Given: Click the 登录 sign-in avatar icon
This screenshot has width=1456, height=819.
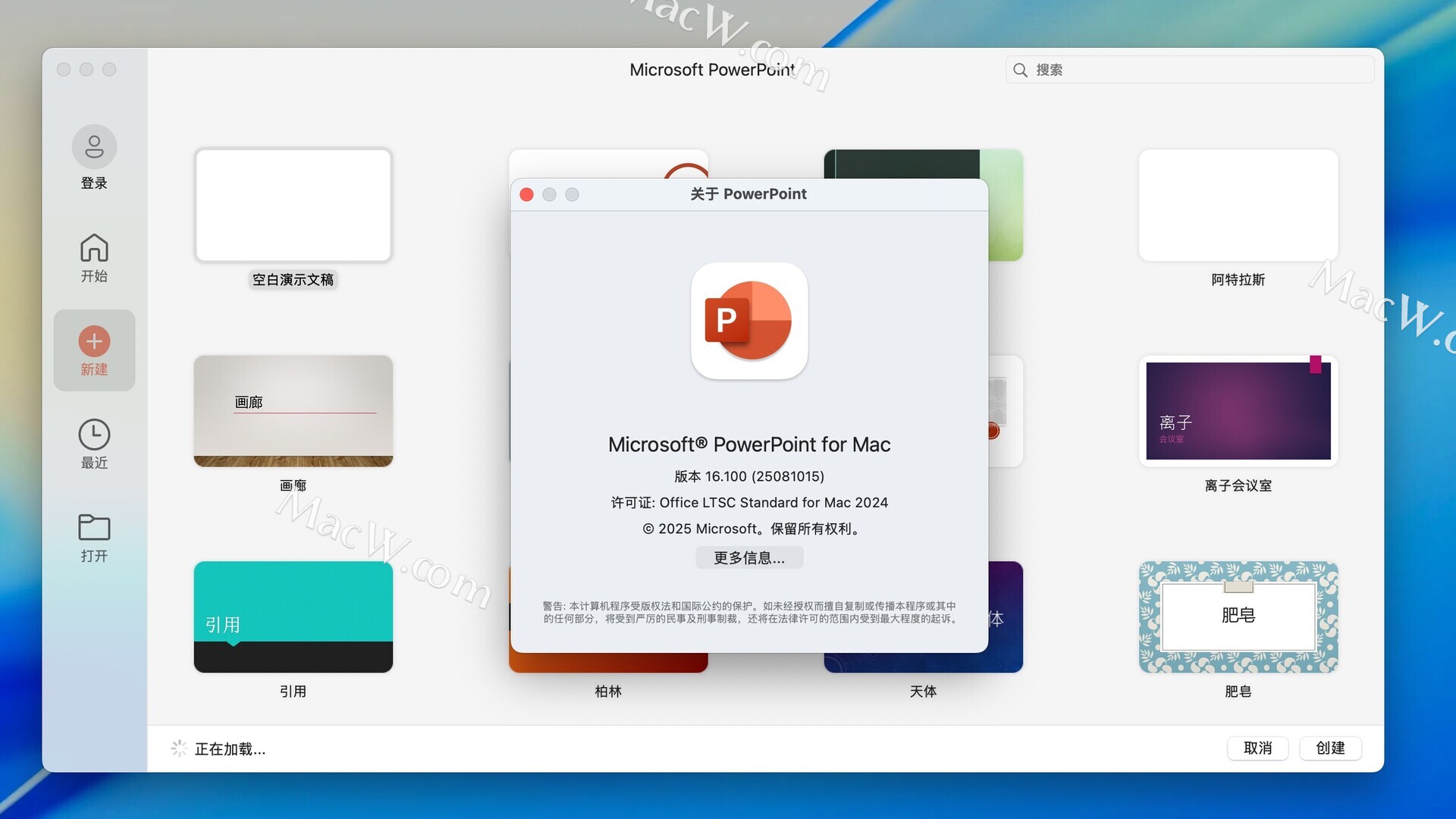Looking at the screenshot, I should pyautogui.click(x=94, y=146).
